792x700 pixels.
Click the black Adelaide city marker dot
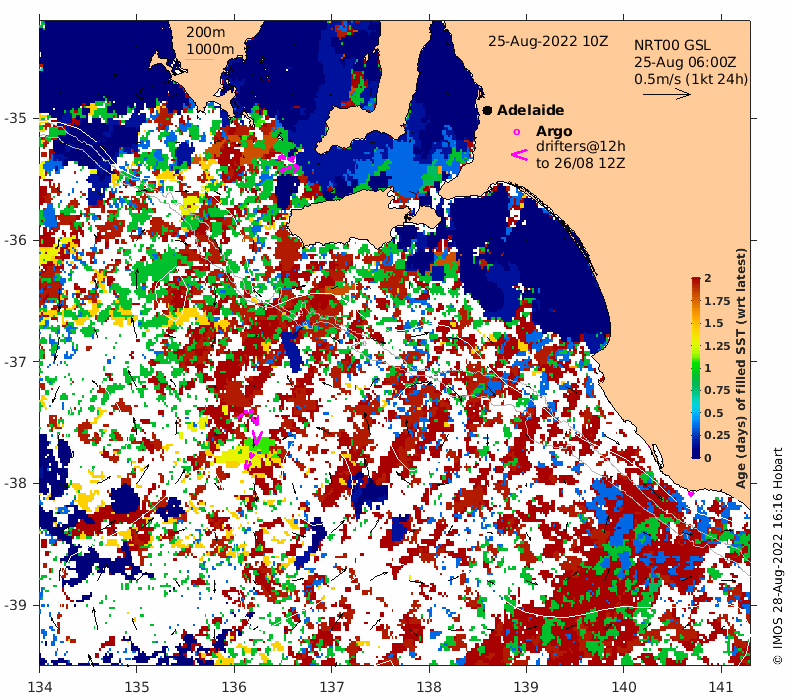click(487, 110)
